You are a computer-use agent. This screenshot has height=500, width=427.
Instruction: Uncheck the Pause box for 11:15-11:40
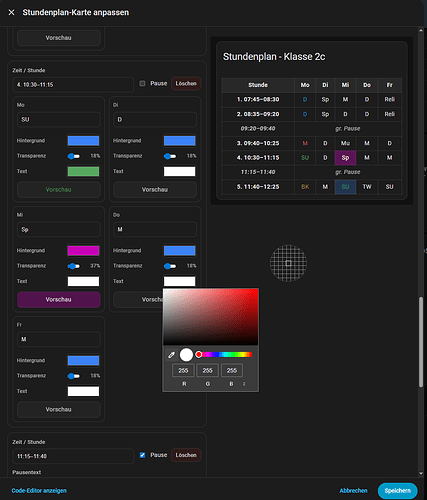142,455
